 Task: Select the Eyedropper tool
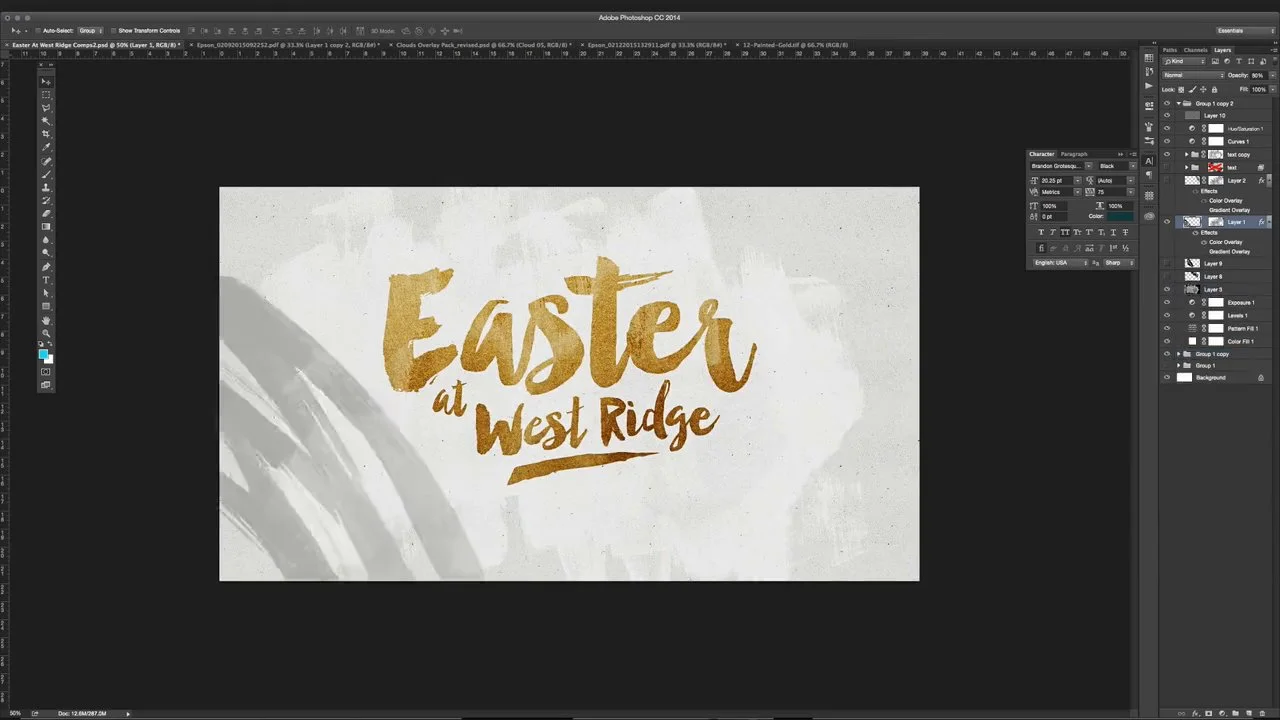45,146
